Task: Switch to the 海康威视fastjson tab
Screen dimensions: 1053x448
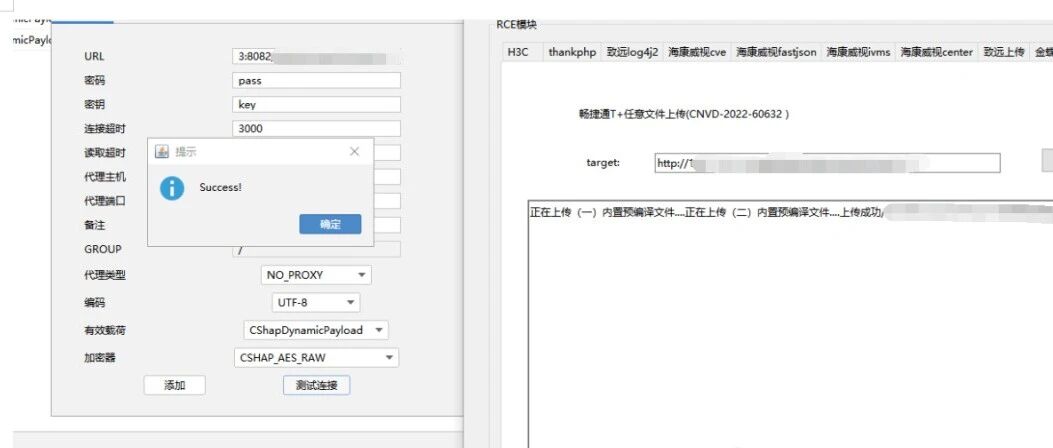Action: click(x=776, y=52)
